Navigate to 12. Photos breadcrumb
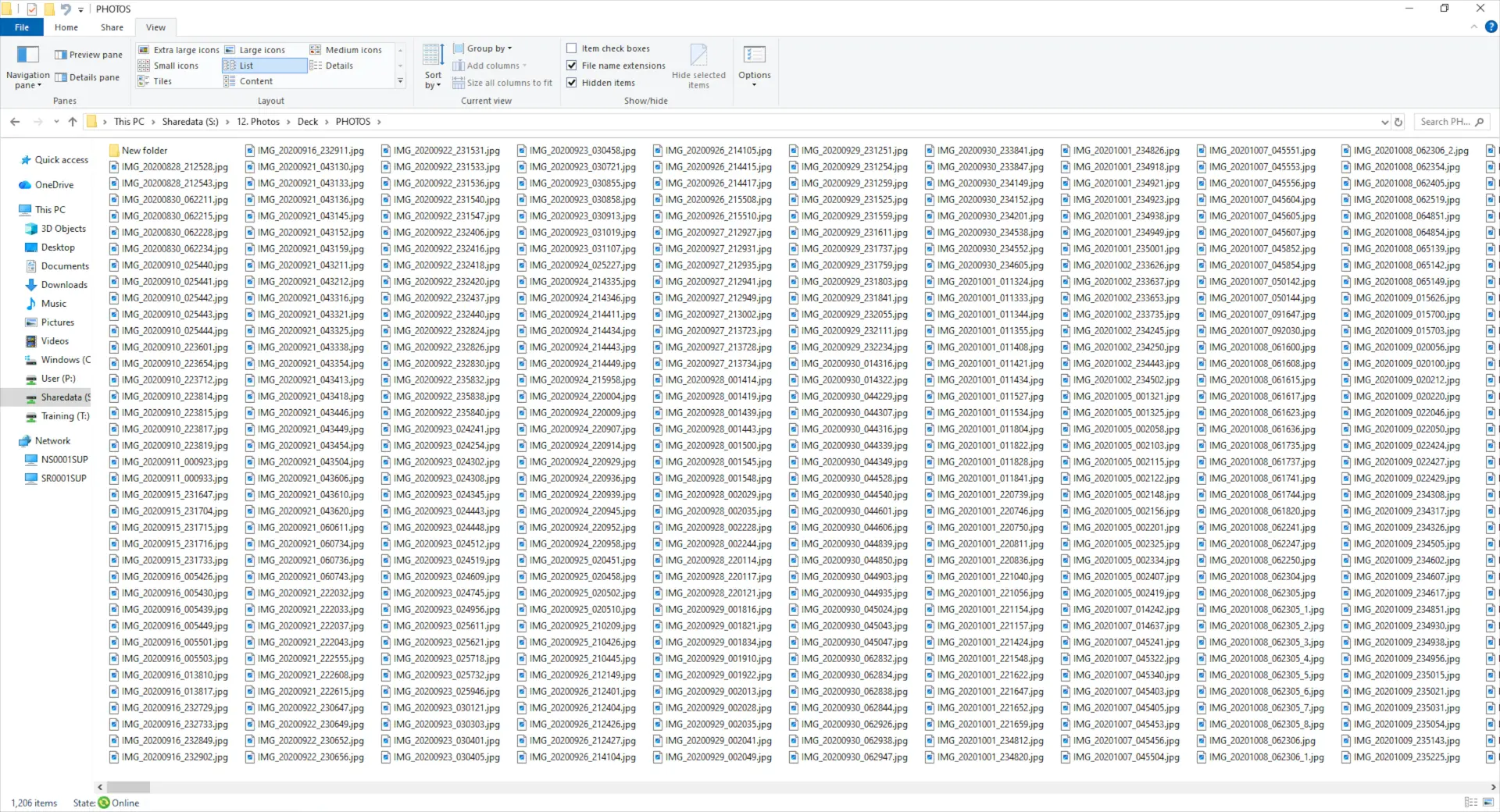1500x812 pixels. pos(259,122)
